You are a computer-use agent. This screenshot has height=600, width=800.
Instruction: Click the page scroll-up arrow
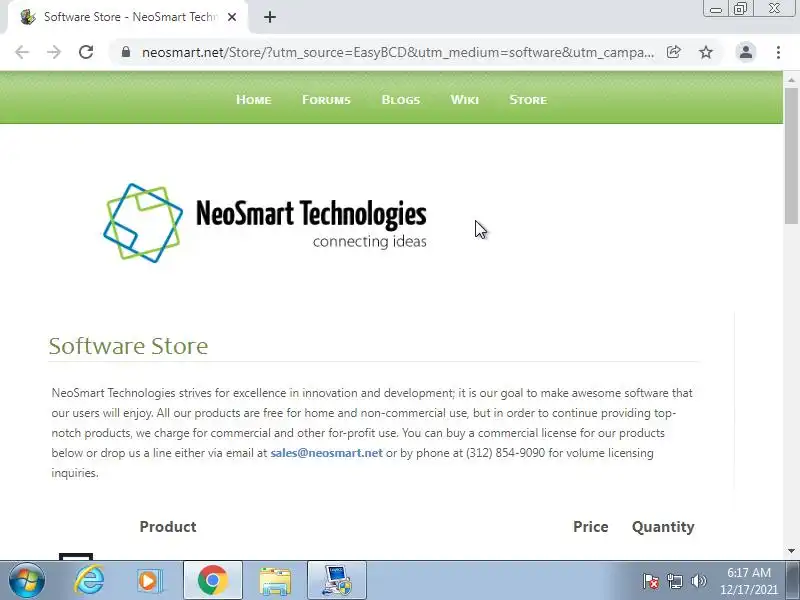point(791,80)
